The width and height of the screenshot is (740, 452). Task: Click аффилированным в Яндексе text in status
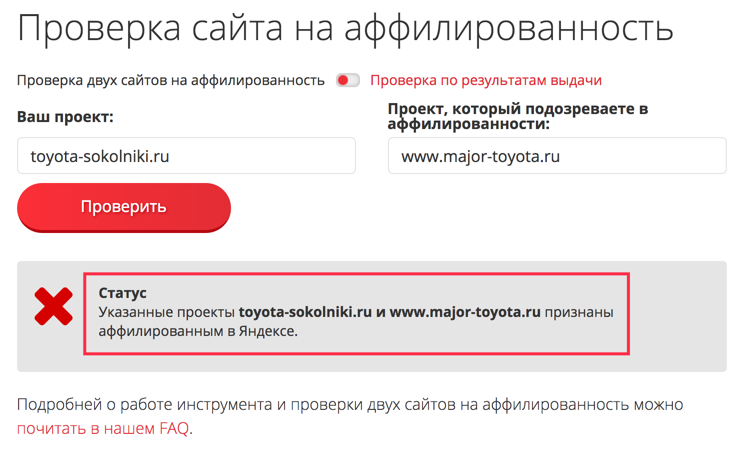click(198, 331)
